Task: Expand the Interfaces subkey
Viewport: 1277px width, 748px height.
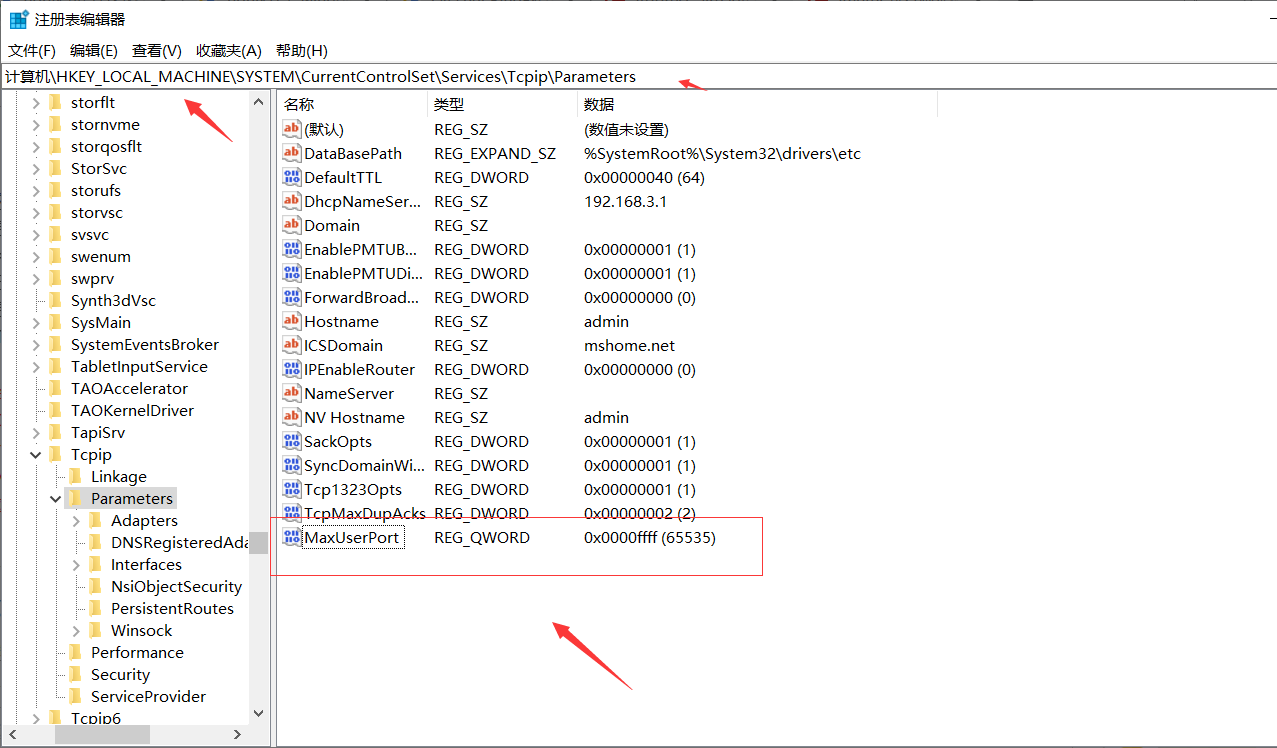Action: (76, 564)
